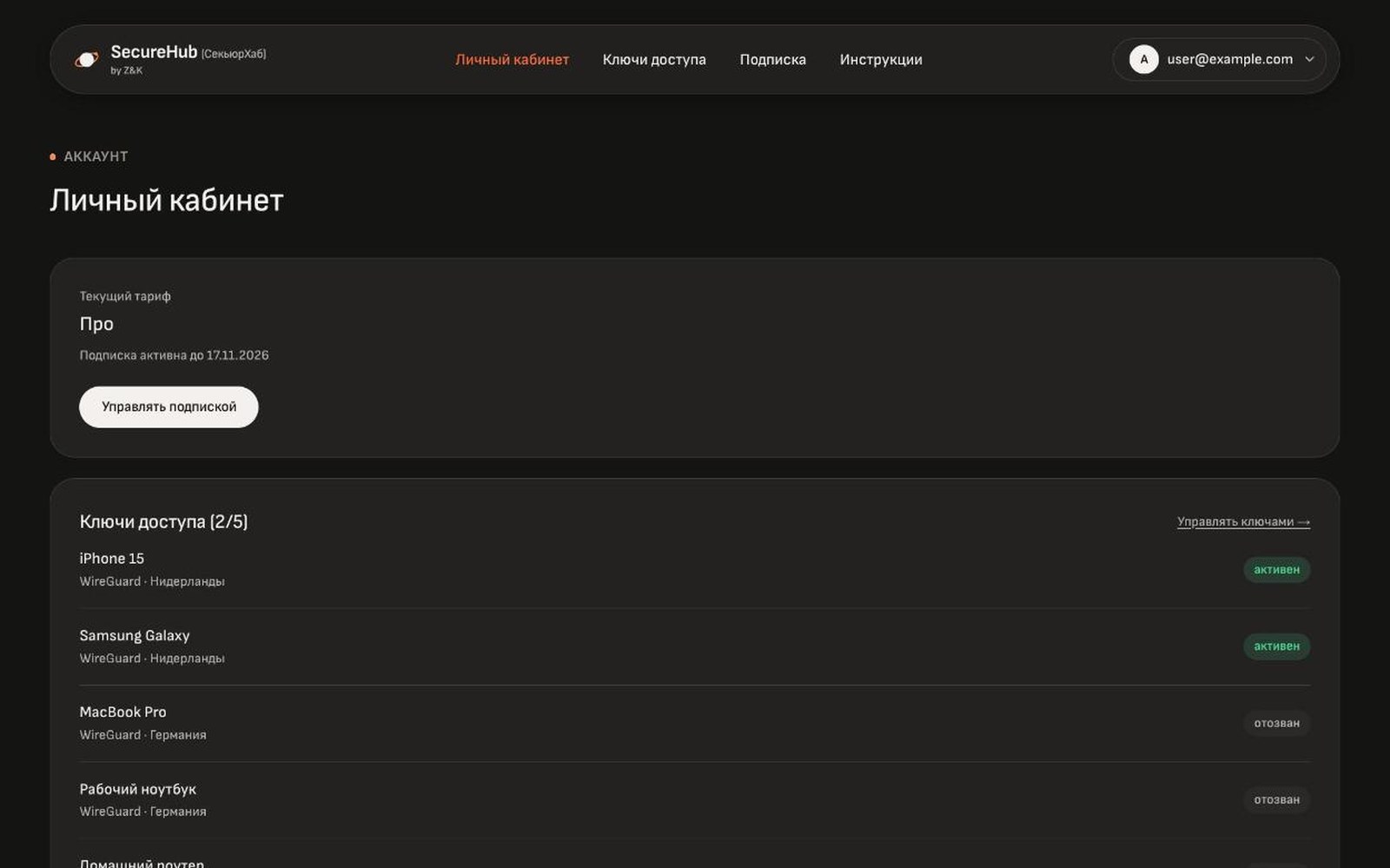Expand the user@example.com account dropdown chevron
1390x868 pixels.
click(1309, 59)
